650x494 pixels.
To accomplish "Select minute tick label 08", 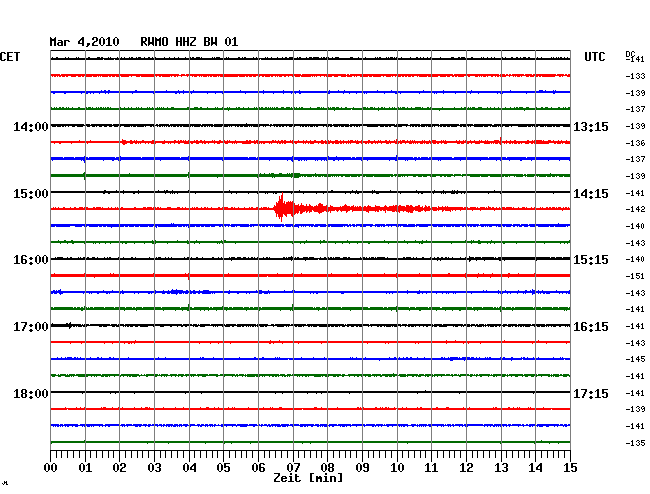I will (x=327, y=468).
